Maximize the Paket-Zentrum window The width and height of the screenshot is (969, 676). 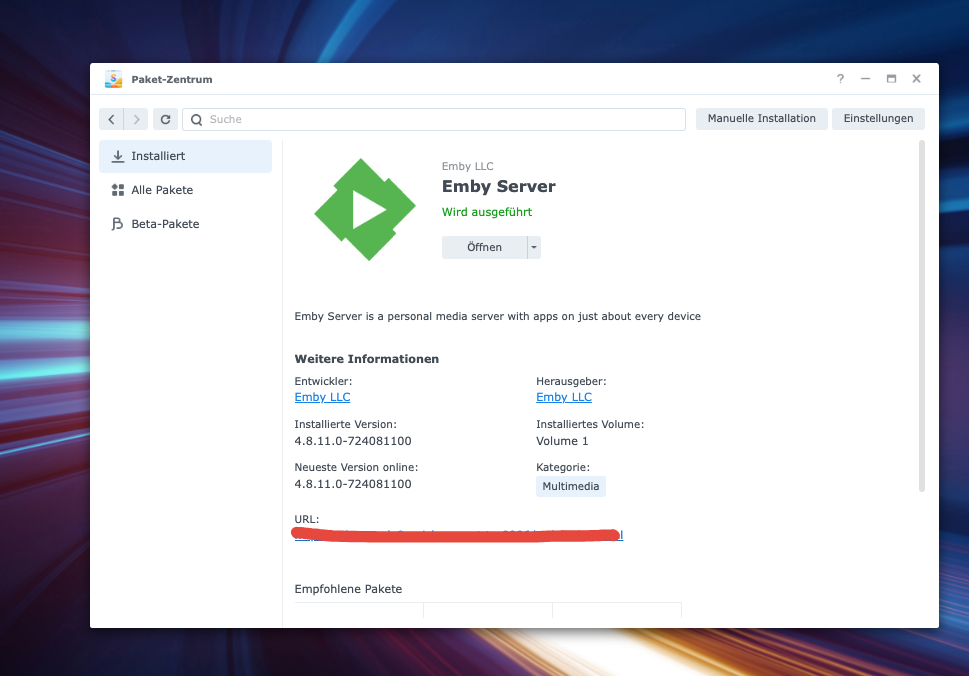click(891, 78)
